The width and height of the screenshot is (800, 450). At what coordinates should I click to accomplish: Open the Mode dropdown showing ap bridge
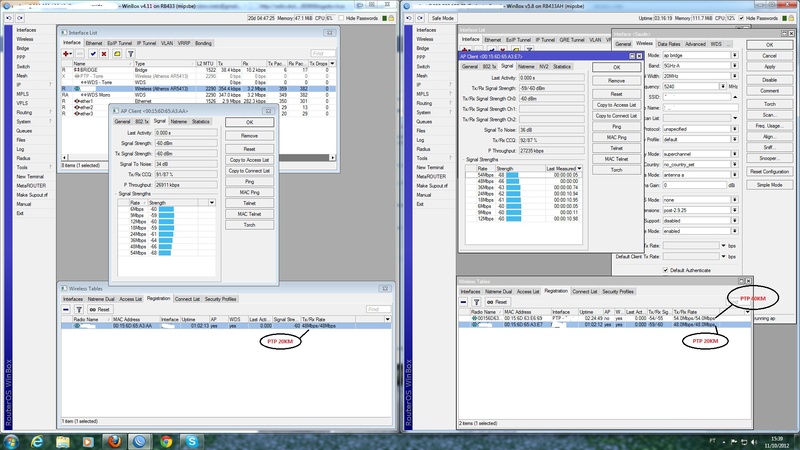click(x=735, y=55)
